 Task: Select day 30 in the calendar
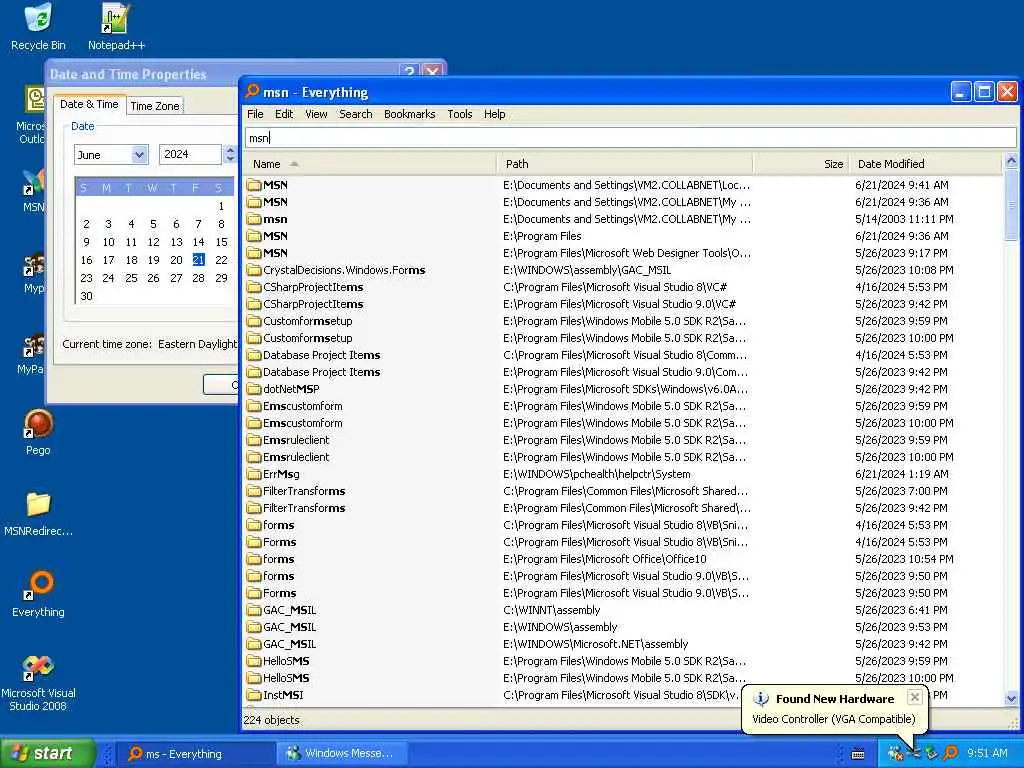tap(86, 296)
